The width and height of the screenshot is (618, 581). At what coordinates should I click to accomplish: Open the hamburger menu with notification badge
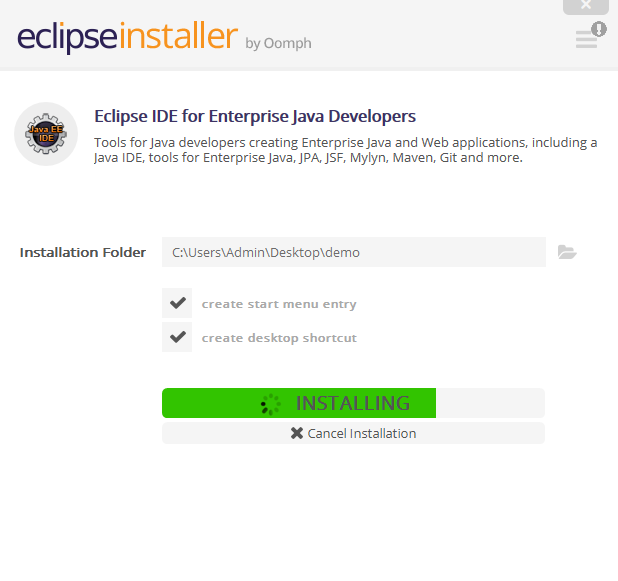[x=590, y=35]
